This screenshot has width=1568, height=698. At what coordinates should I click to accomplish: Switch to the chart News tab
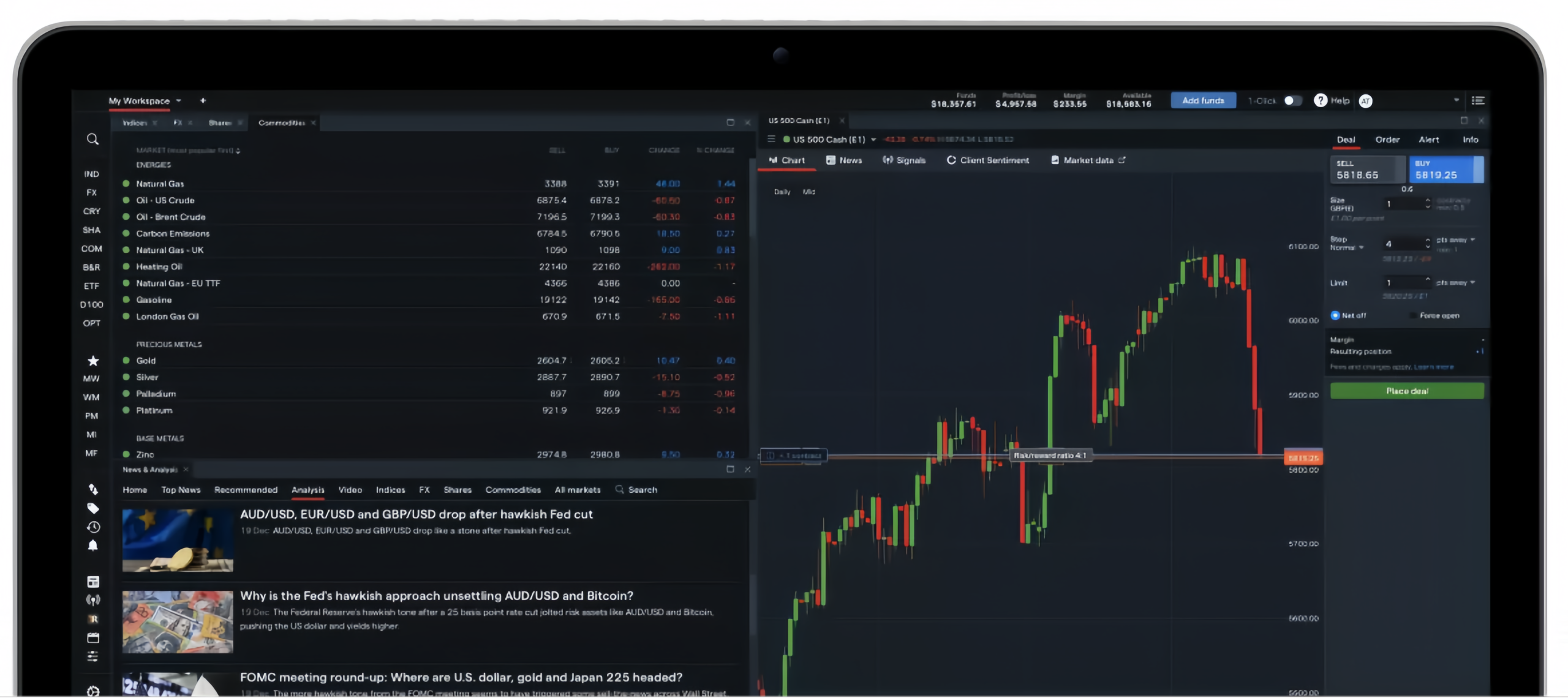pos(844,160)
